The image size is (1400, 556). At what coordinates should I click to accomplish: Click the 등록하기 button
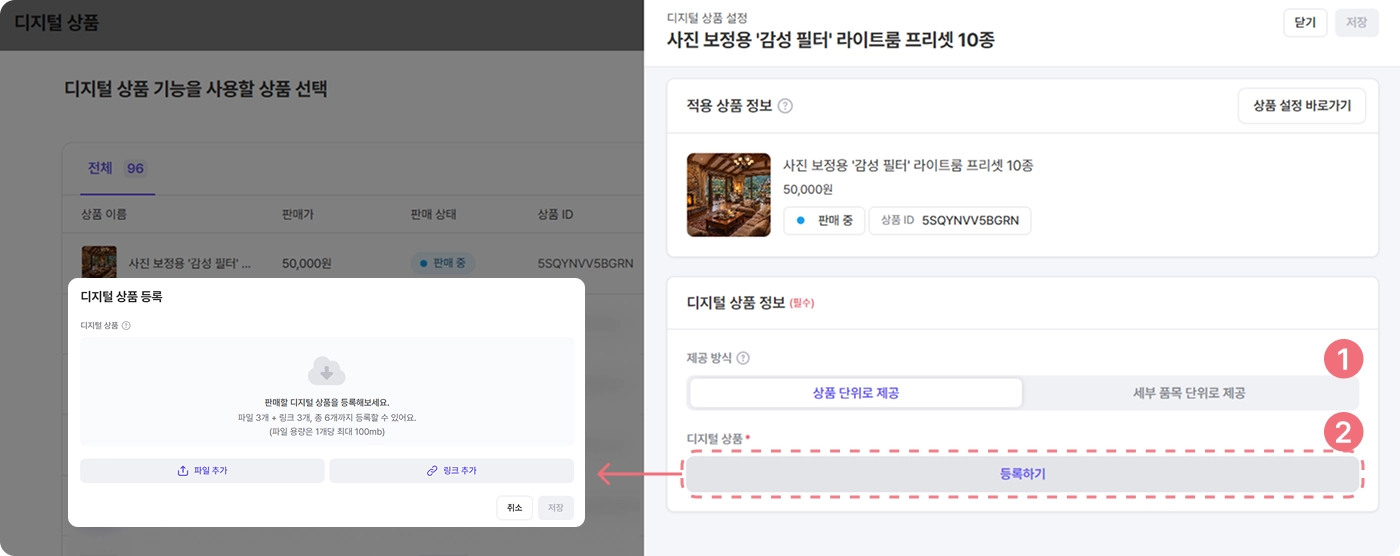1022,474
